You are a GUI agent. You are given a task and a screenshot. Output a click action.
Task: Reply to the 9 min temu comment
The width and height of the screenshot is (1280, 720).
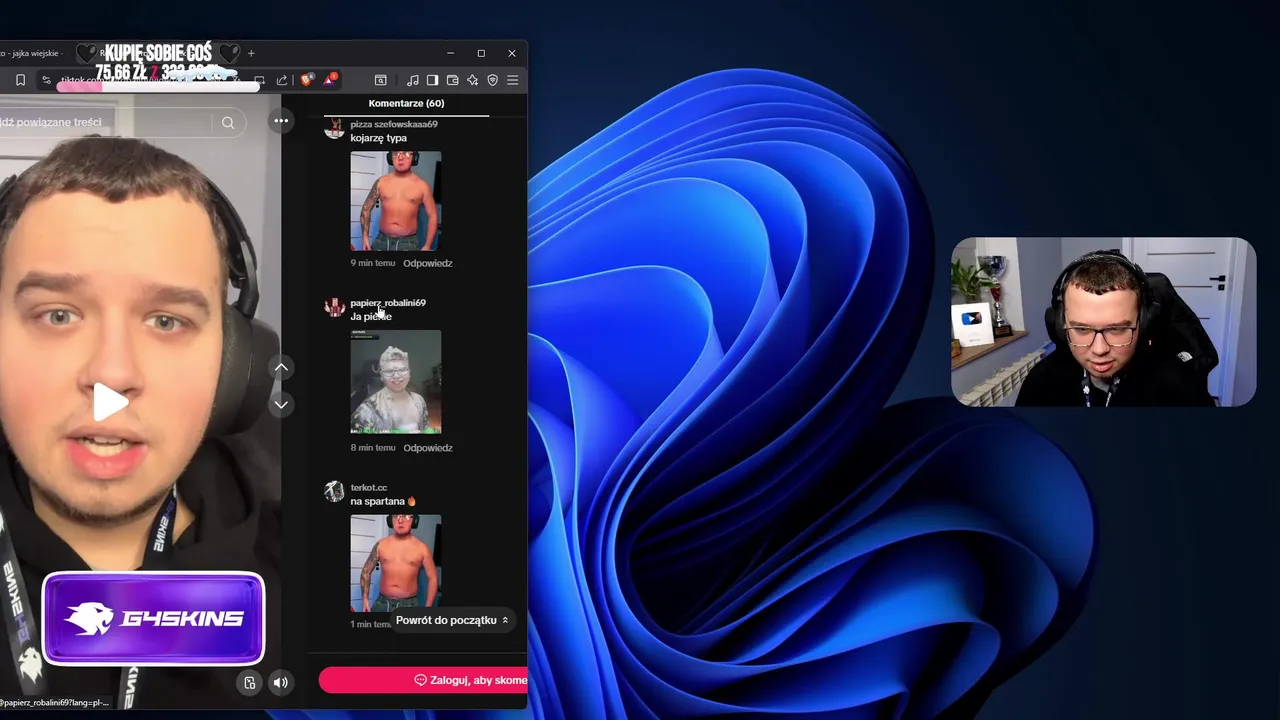(428, 263)
